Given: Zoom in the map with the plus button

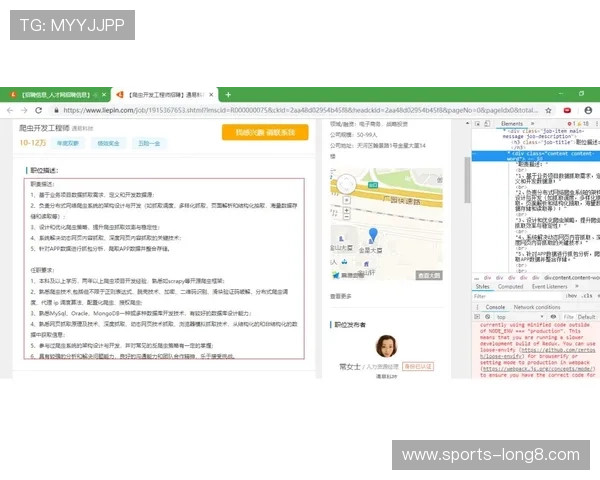Looking at the screenshot, I should [346, 211].
